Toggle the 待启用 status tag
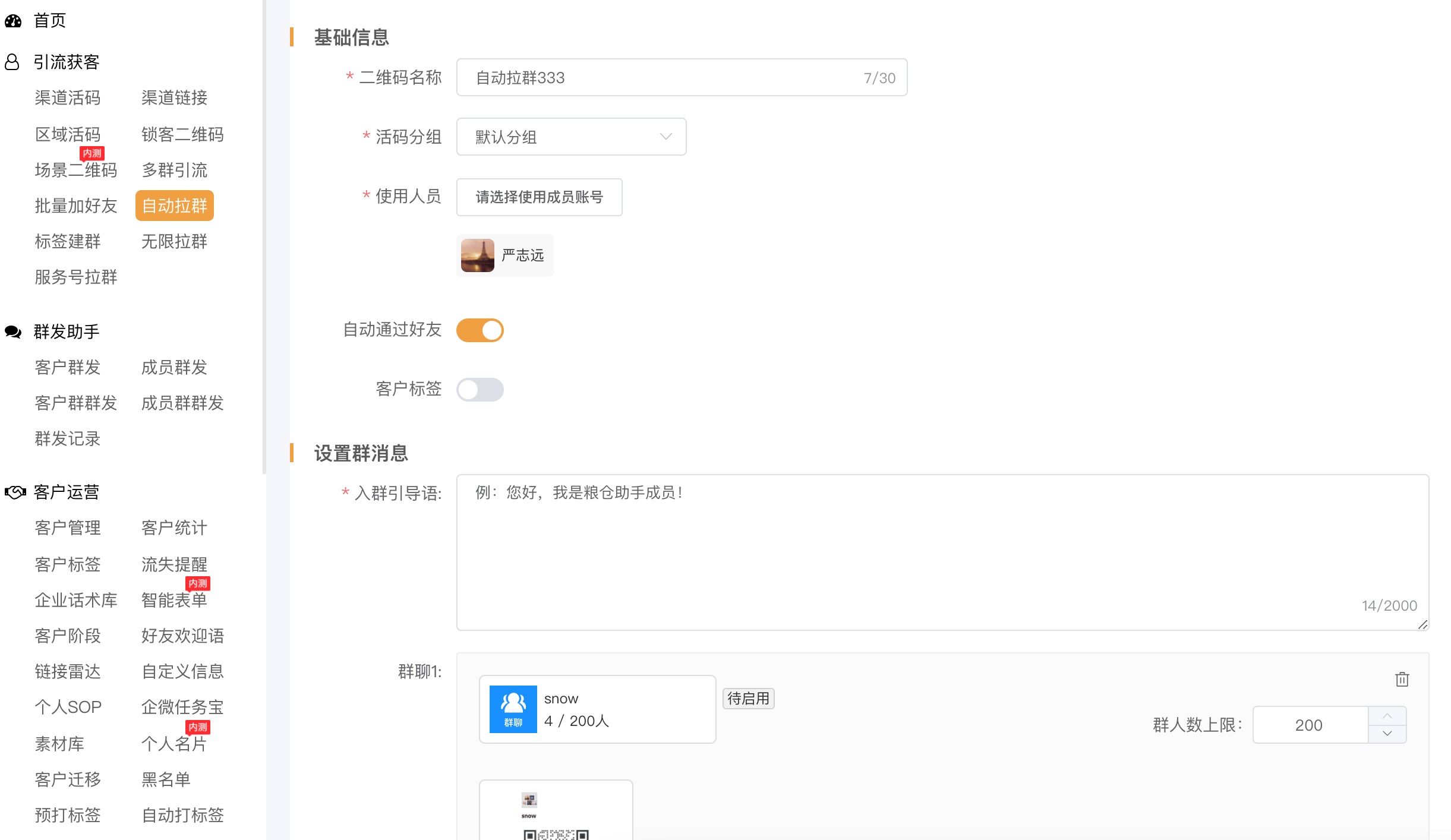The width and height of the screenshot is (1451, 840). coord(748,698)
